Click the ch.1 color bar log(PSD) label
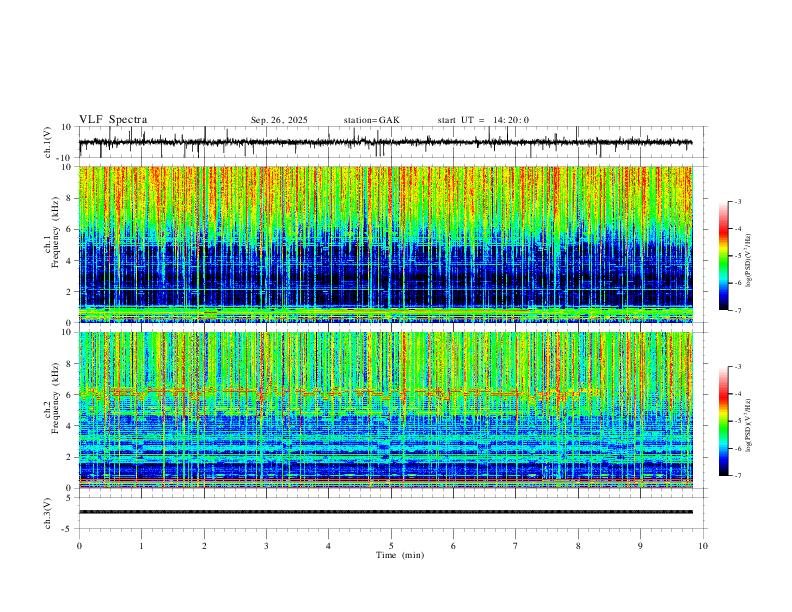Screen dimensions: 792x612 click(748, 261)
